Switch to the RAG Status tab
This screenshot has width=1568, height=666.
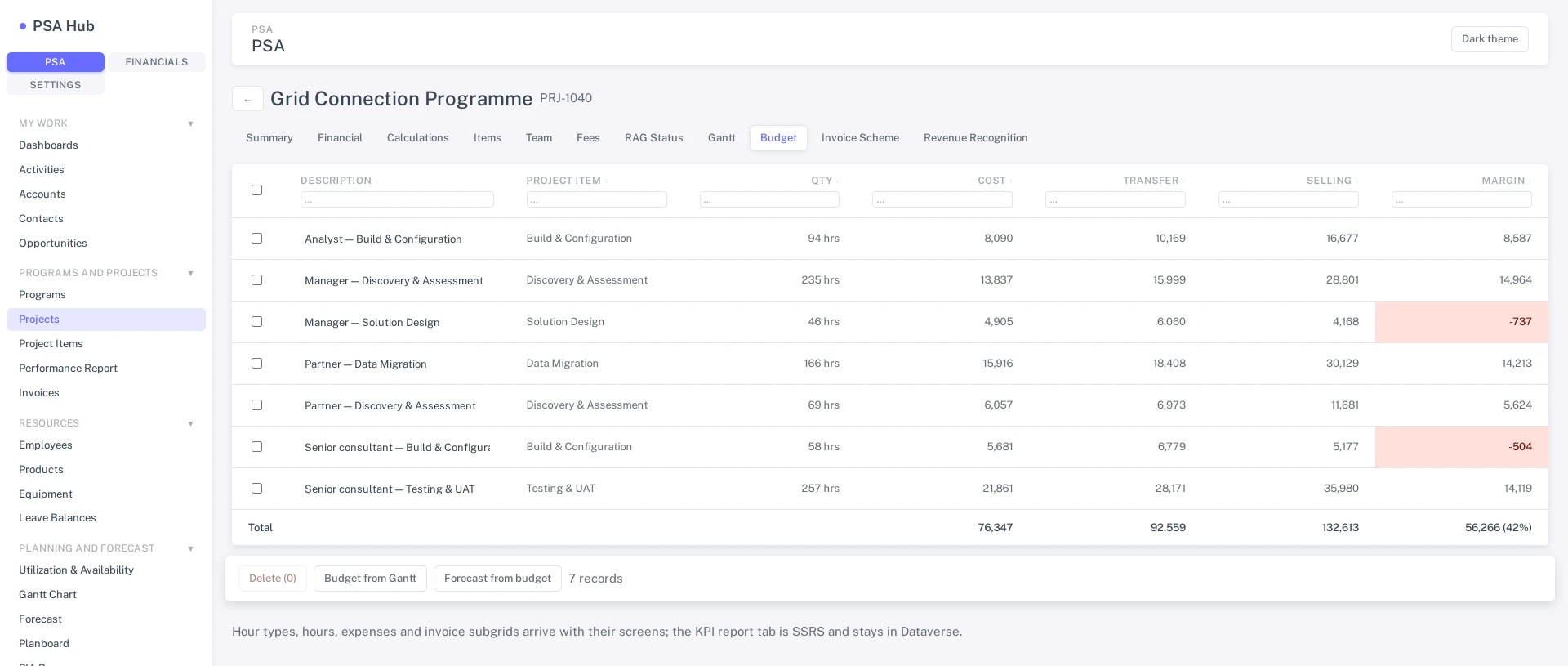pyautogui.click(x=654, y=138)
